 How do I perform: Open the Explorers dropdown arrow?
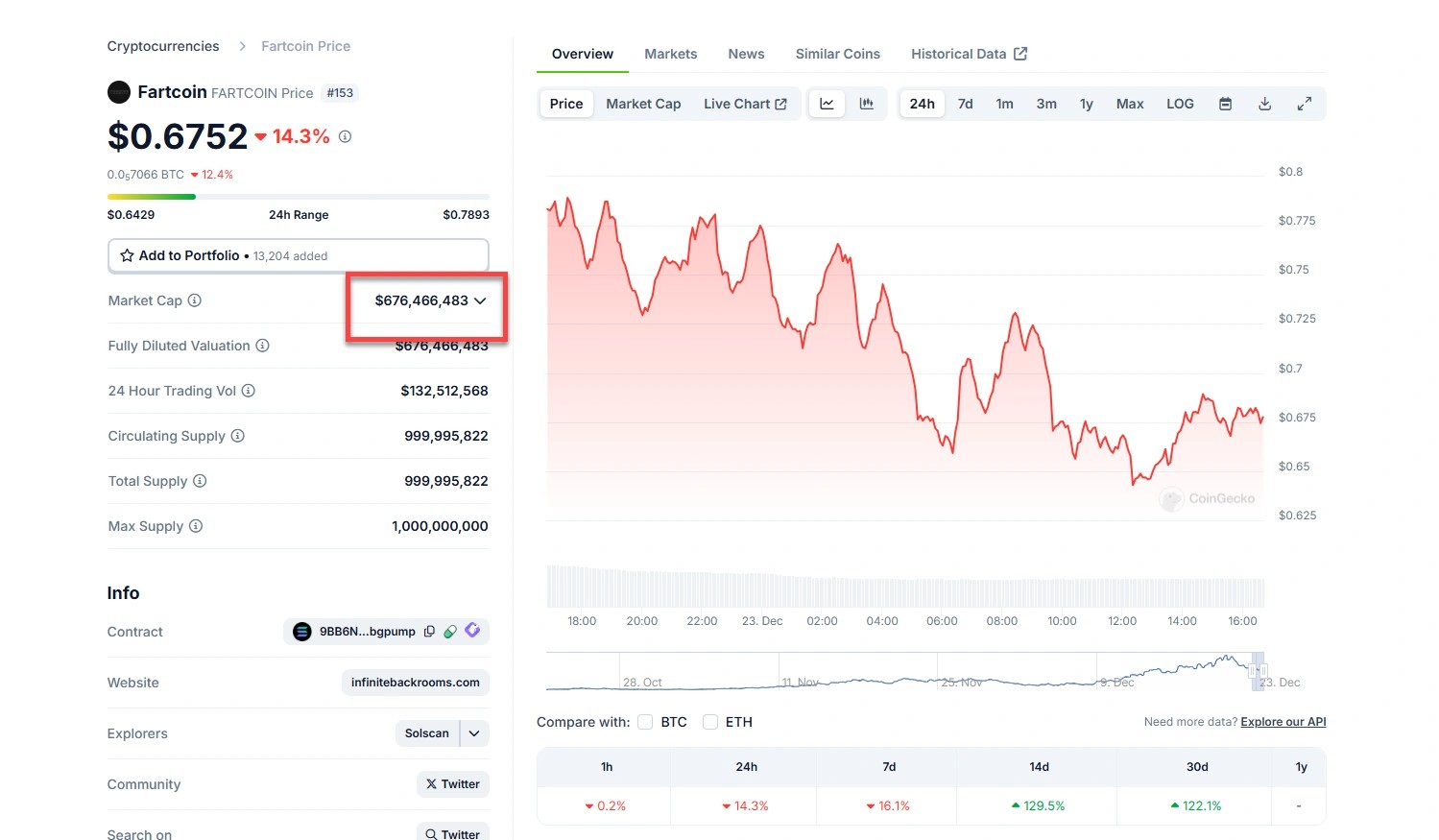pyautogui.click(x=474, y=733)
